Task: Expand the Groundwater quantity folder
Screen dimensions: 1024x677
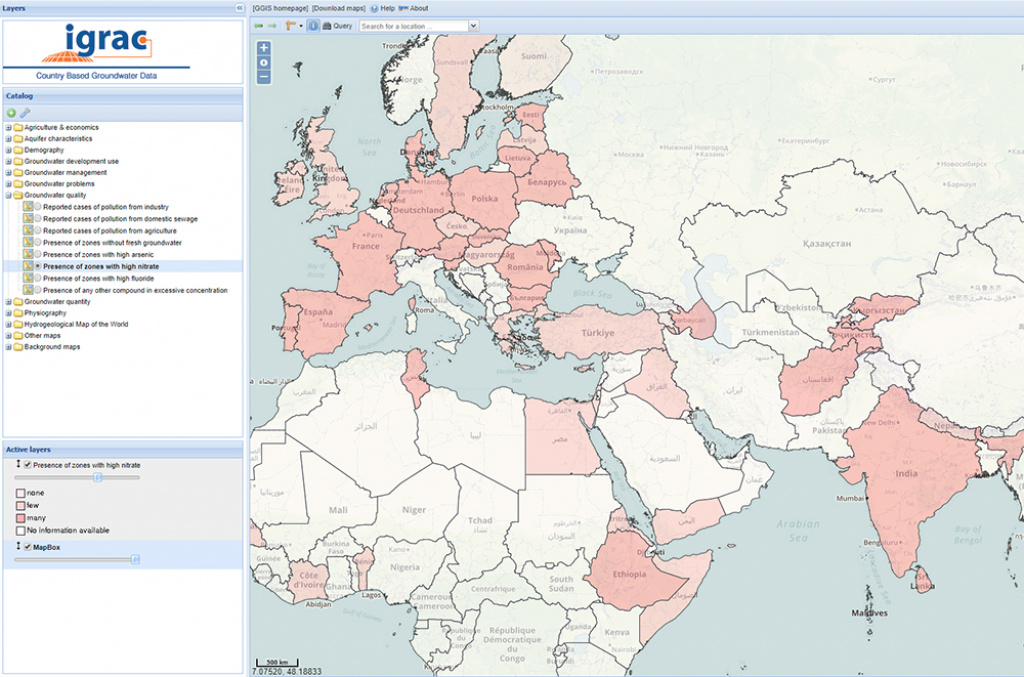Action: coord(8,301)
